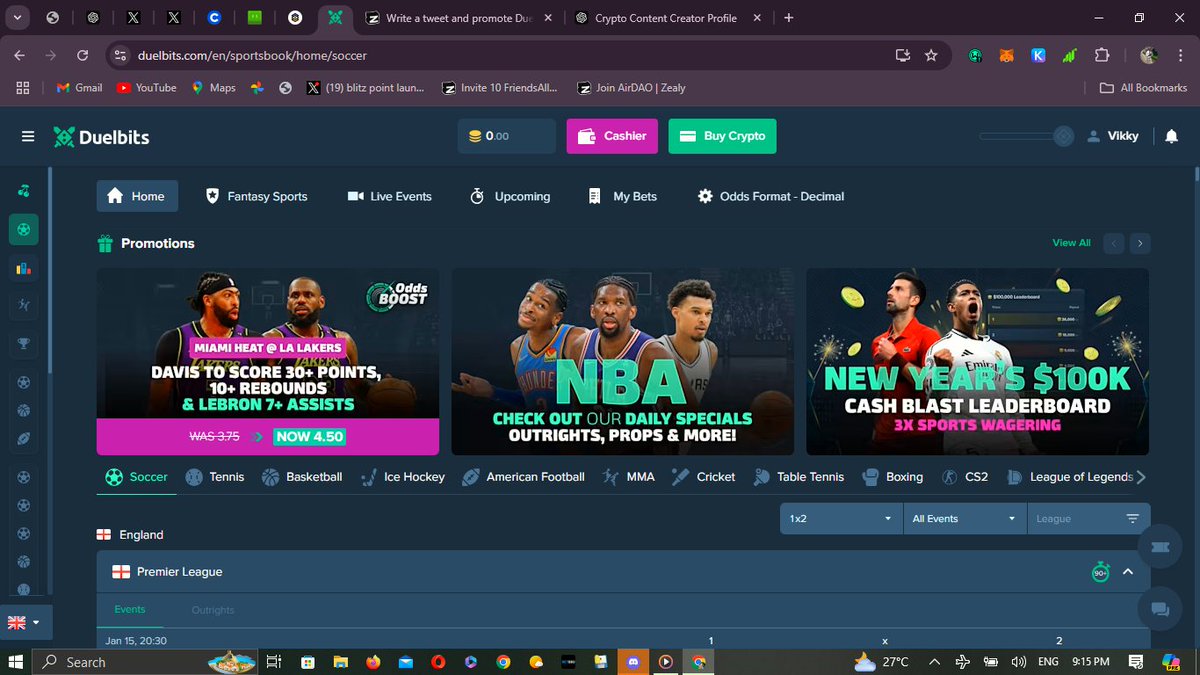The width and height of the screenshot is (1200, 675).
Task: Select the Basketball sport tab
Action: tap(302, 477)
